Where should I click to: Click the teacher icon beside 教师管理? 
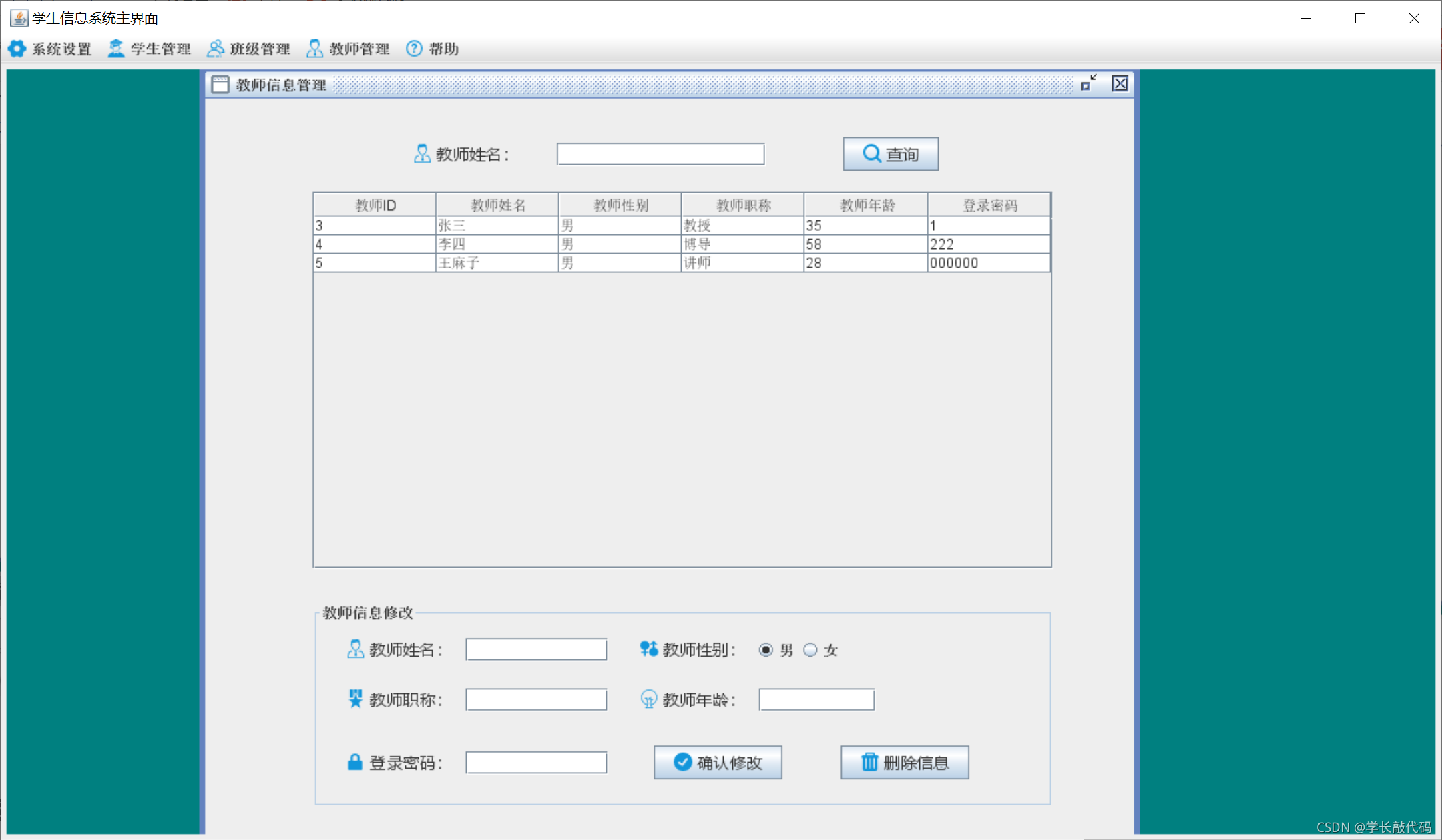click(x=314, y=49)
